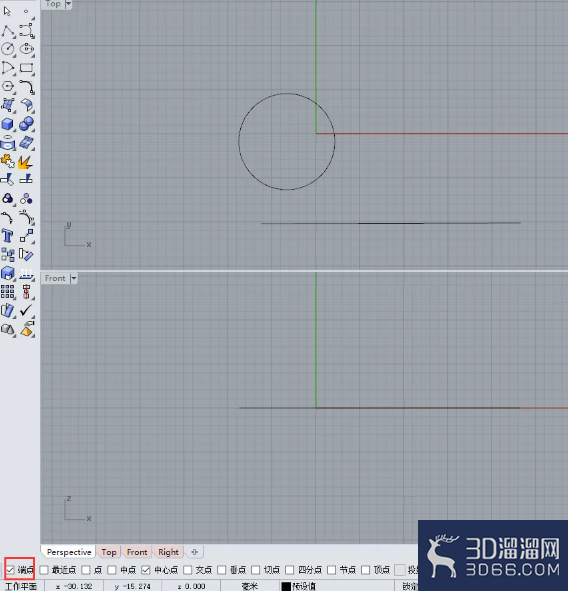Screen dimensions: 568x591
Task: Select the control point curve tool
Action: pos(26,30)
